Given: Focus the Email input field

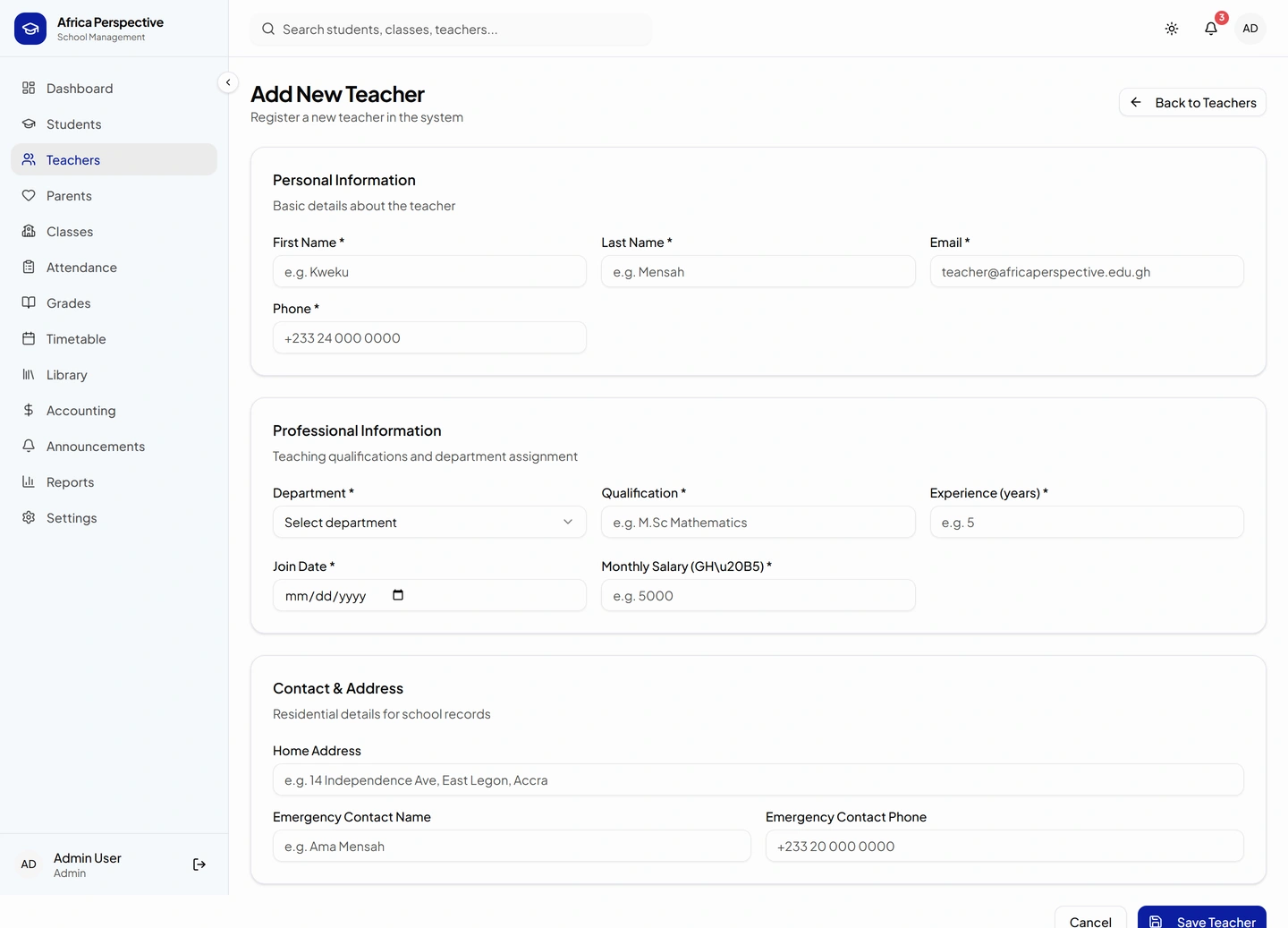Looking at the screenshot, I should (x=1087, y=271).
